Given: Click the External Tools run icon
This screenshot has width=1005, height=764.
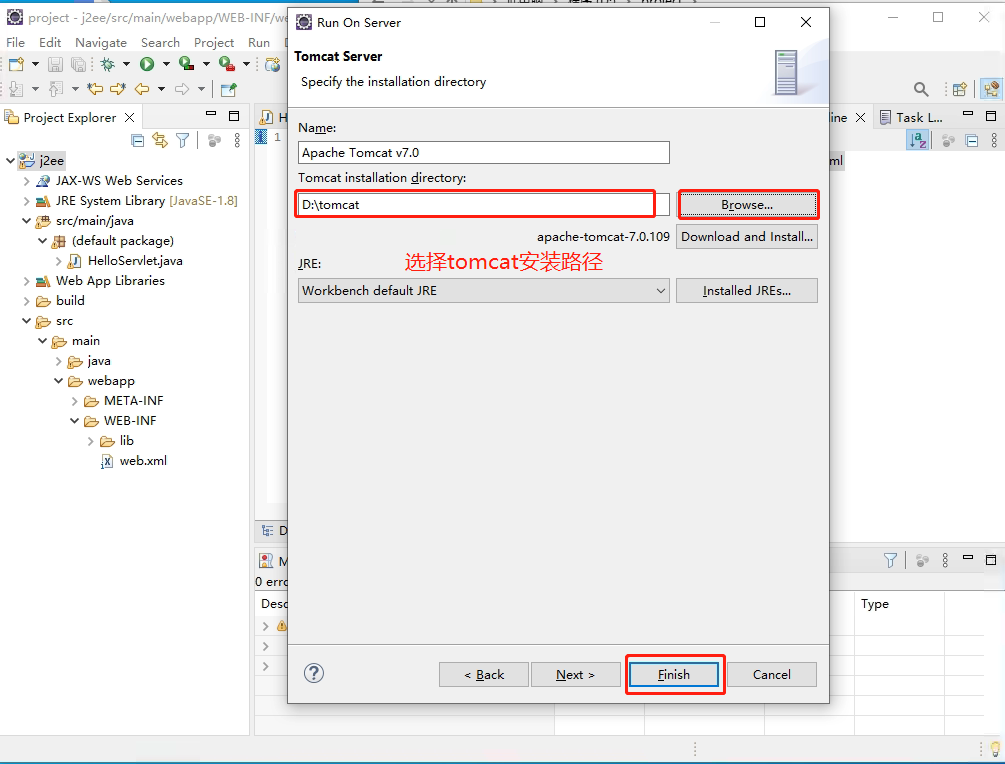Looking at the screenshot, I should 226,63.
